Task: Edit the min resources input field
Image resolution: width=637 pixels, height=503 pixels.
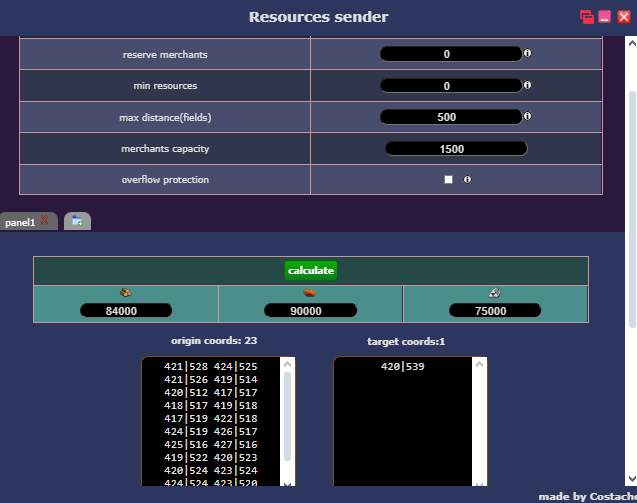Action: [x=451, y=86]
